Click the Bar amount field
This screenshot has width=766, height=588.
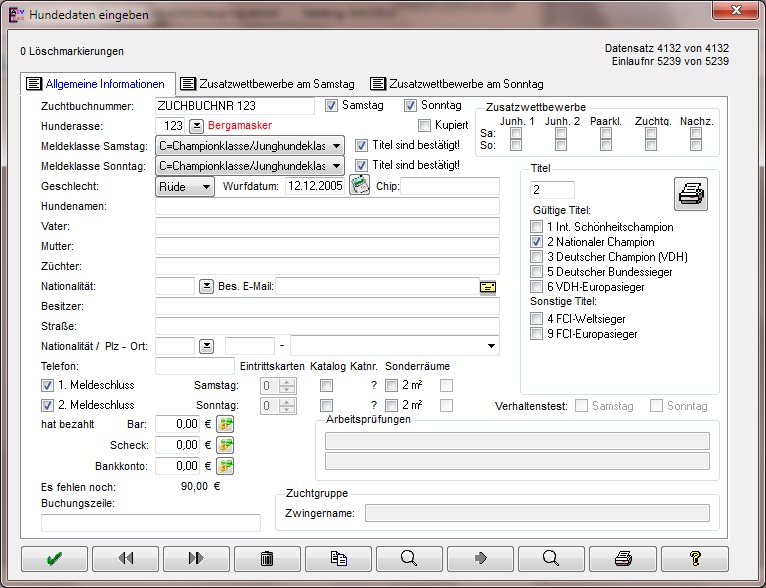point(178,424)
